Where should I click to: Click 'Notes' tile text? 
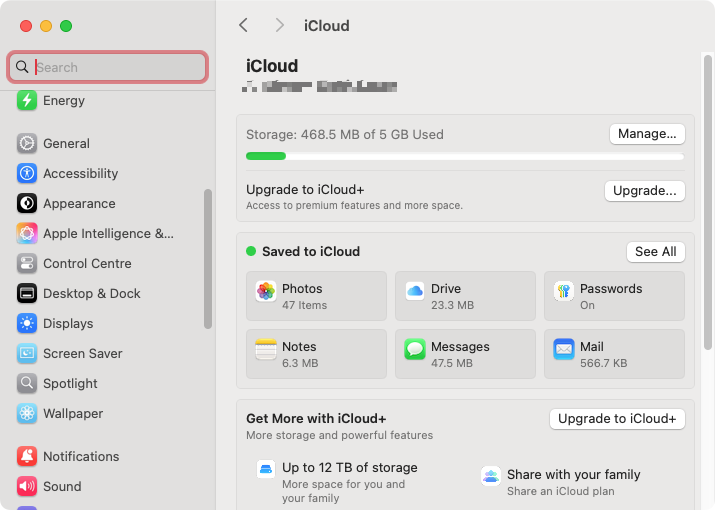tap(299, 347)
